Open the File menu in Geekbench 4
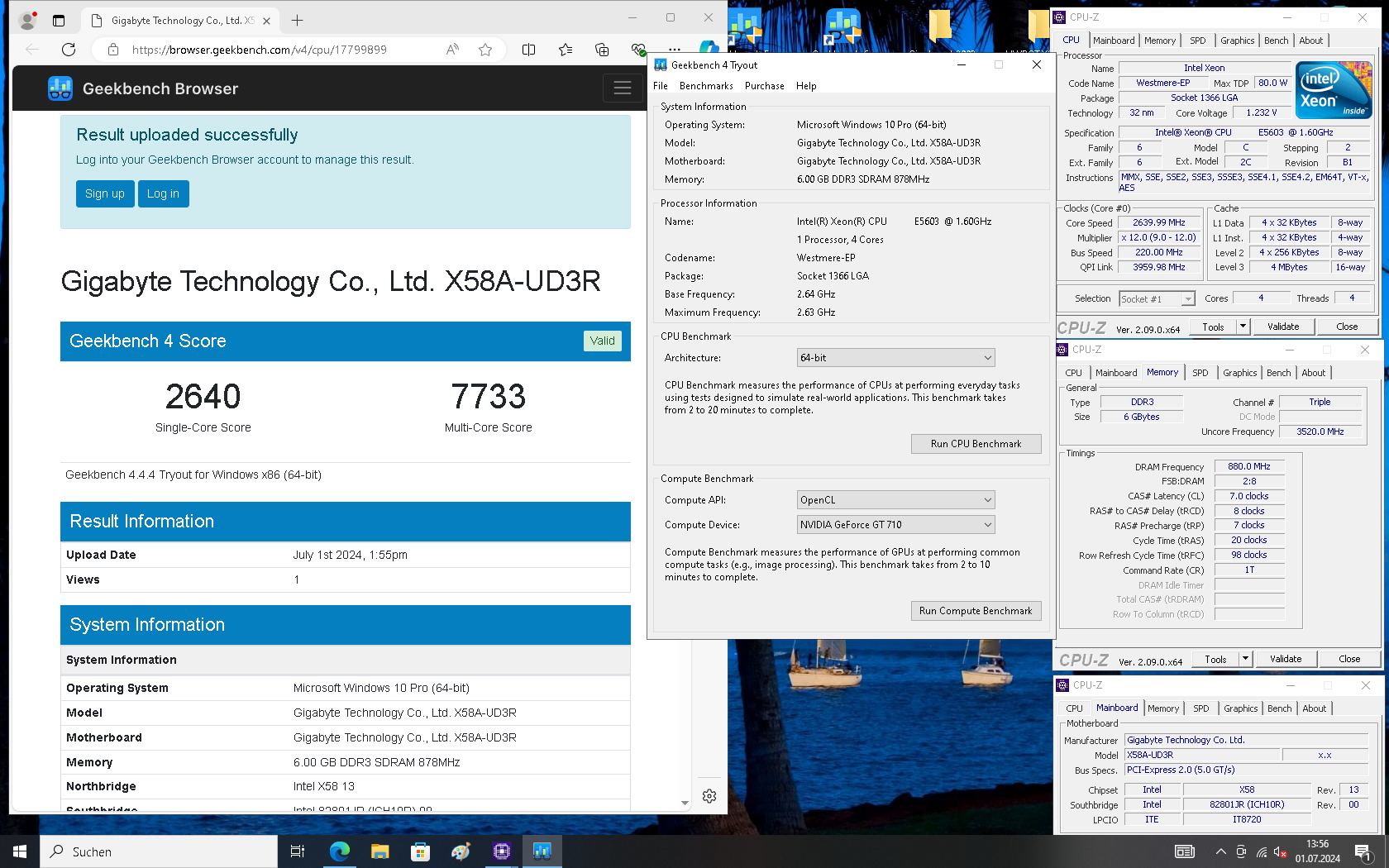 [x=661, y=86]
